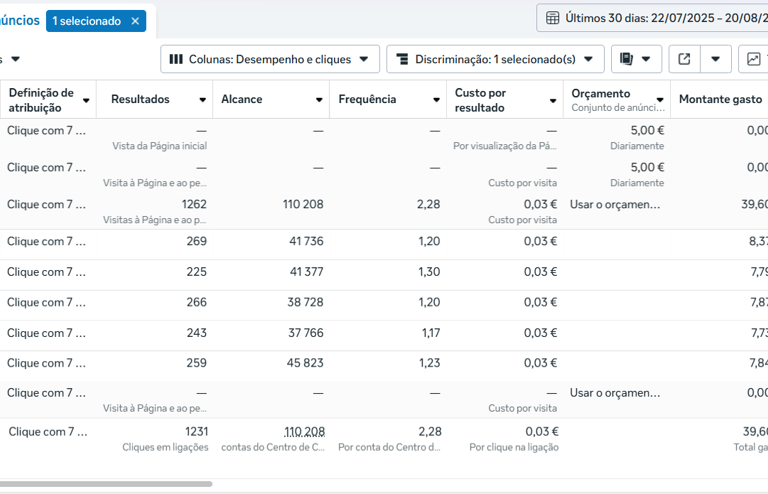The image size is (768, 494).
Task: Open Resultados column header menu arrow
Action: [203, 100]
